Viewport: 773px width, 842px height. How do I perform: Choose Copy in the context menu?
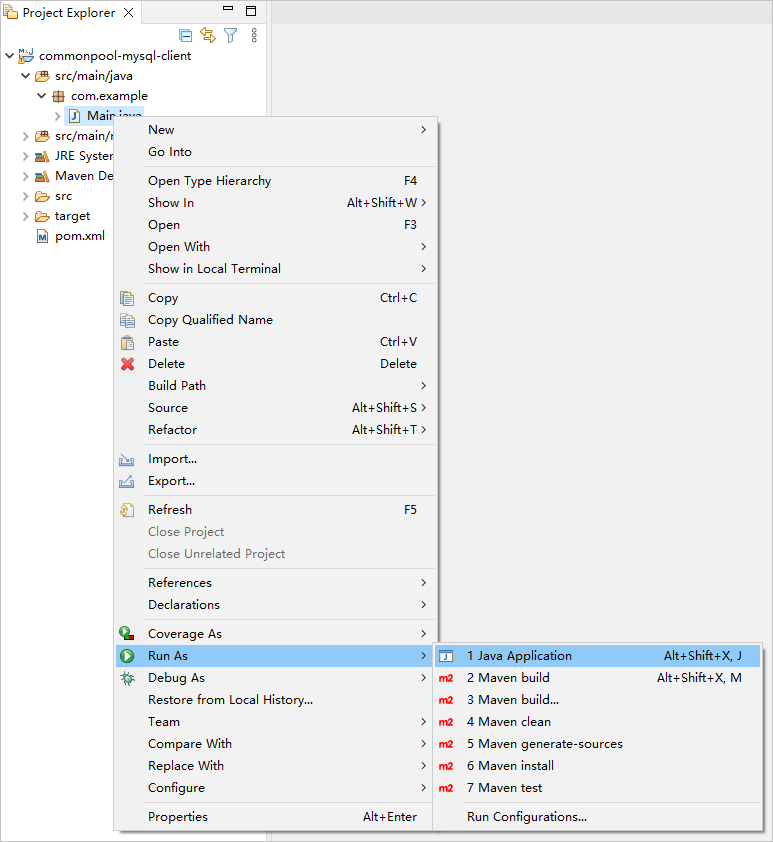point(163,298)
